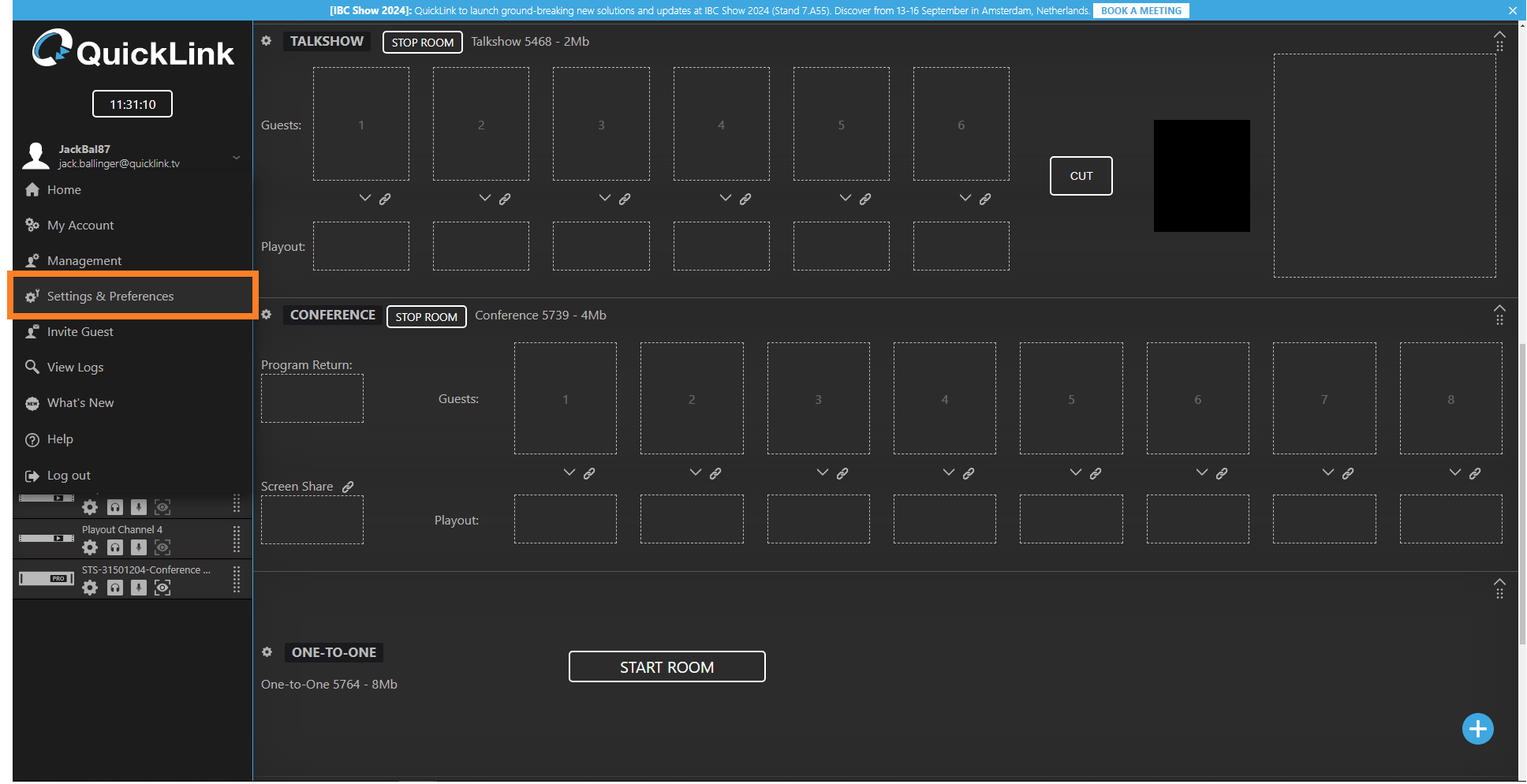Toggle headphones on Playout Channel 4
This screenshot has height=784, width=1527.
click(115, 547)
